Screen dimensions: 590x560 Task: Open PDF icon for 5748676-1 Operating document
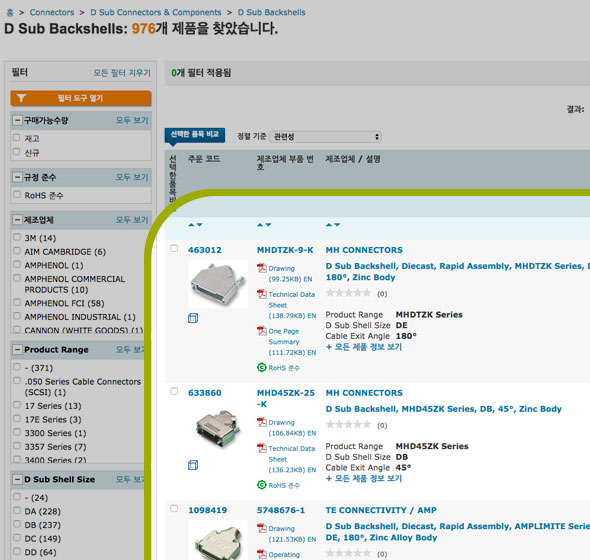(x=262, y=554)
